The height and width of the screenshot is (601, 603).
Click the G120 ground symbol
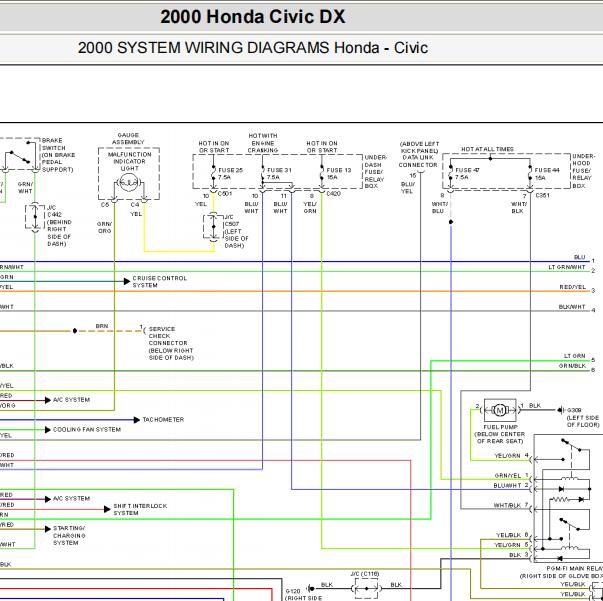tap(311, 588)
